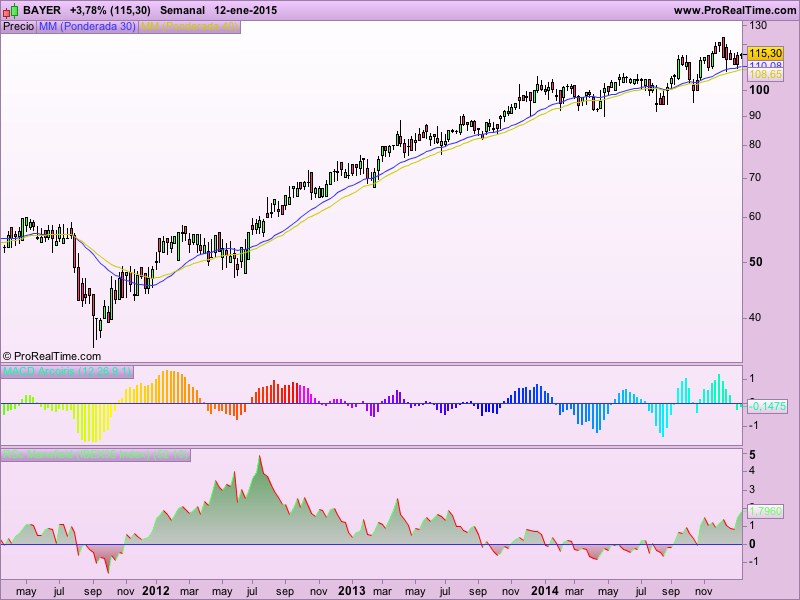The image size is (800, 600).
Task: Open the MACD Arcoiris (12 26 9 1) label
Action: pos(67,371)
